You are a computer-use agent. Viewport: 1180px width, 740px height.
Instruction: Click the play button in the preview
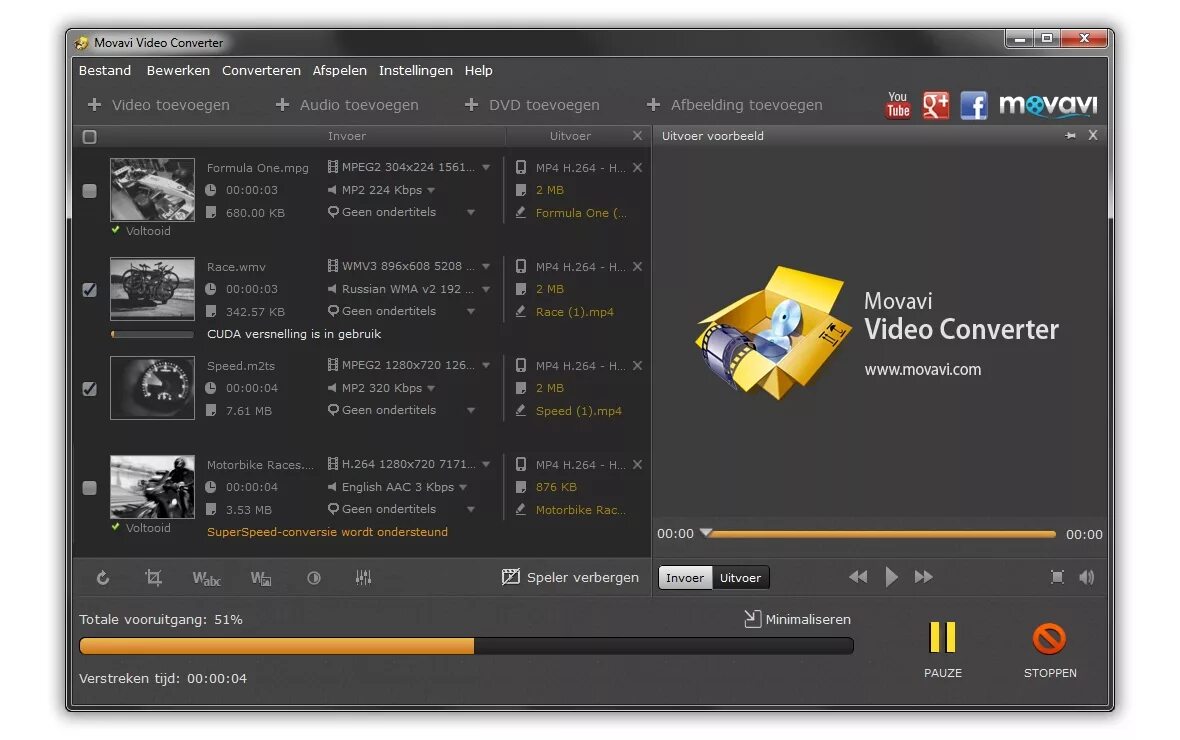[891, 577]
